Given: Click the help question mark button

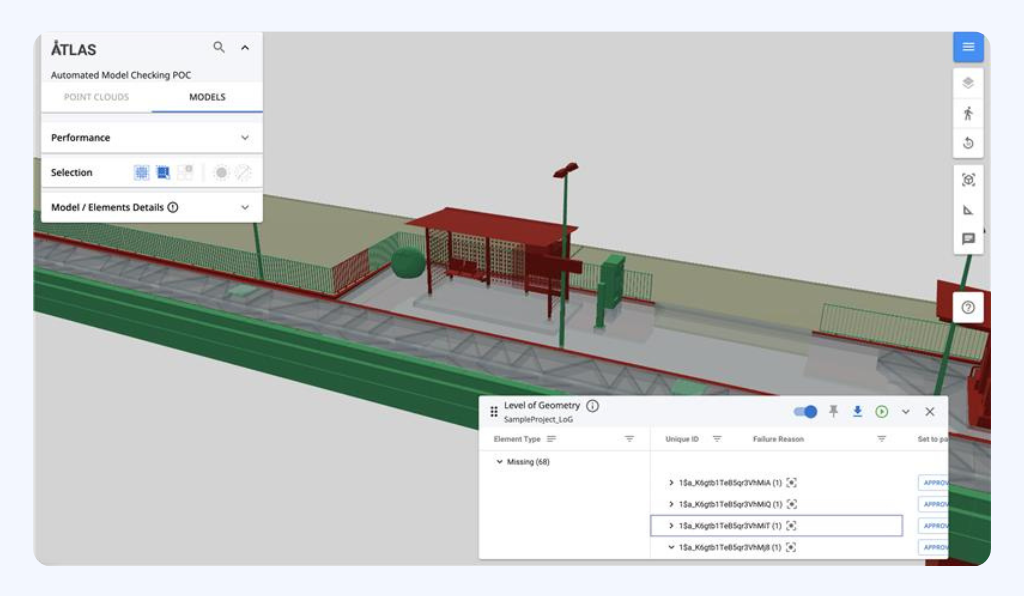Looking at the screenshot, I should (x=967, y=307).
